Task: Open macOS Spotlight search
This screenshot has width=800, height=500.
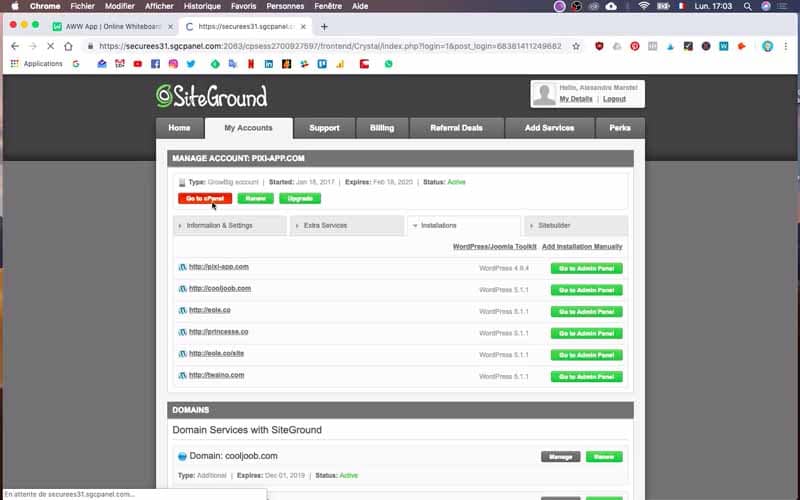Action: 747,6
